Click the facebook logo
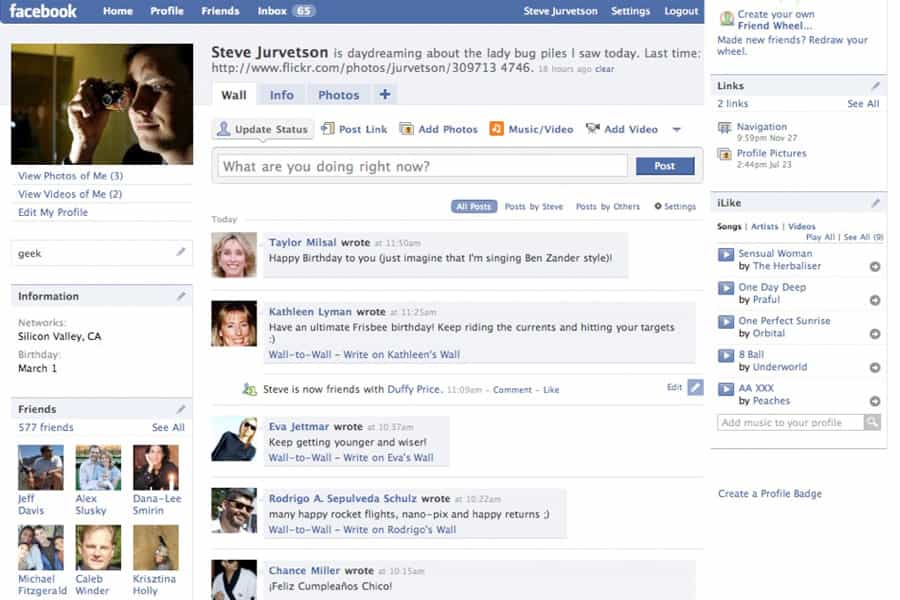900x600 pixels. pos(43,11)
